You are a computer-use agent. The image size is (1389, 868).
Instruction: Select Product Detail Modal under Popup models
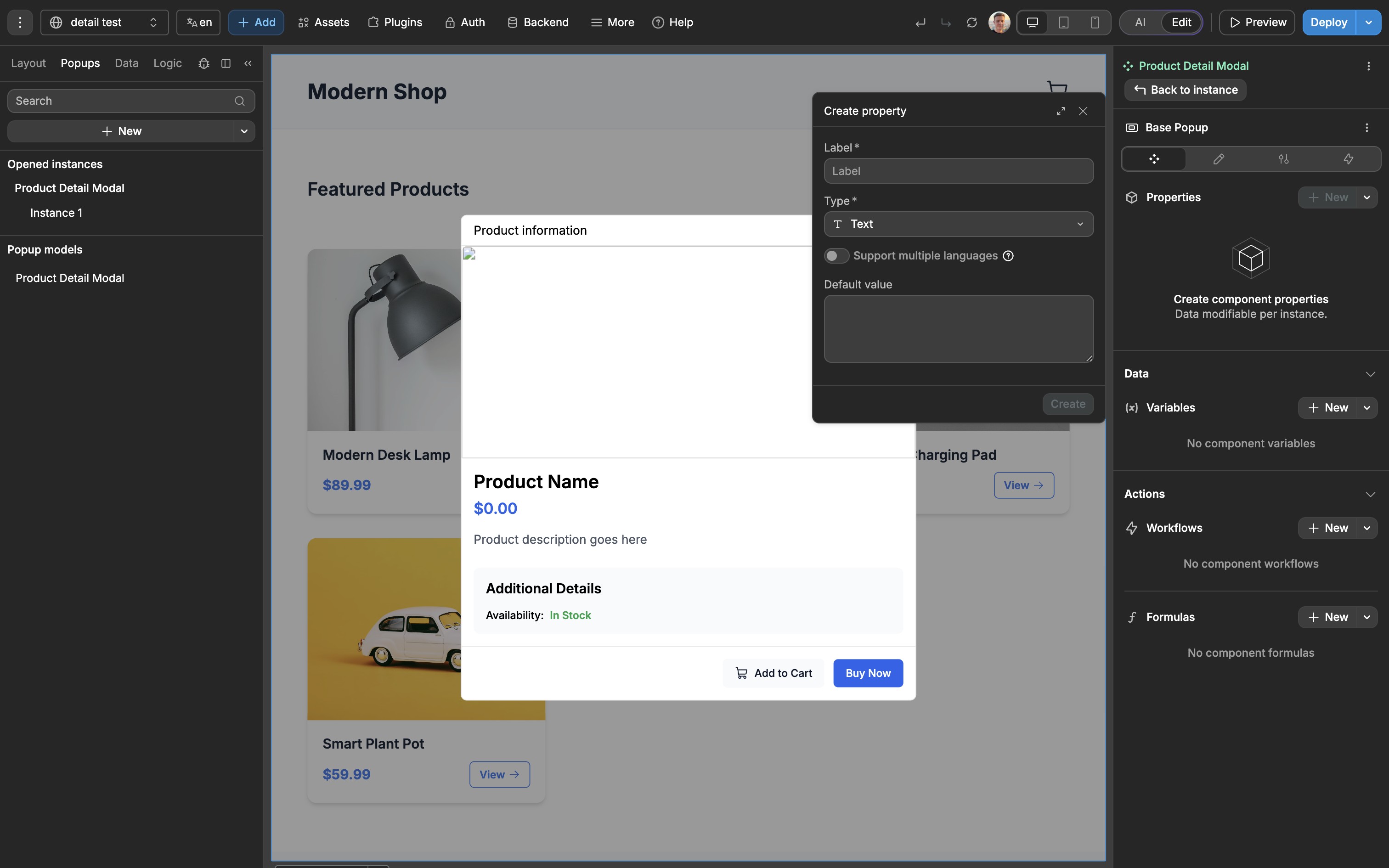(69, 278)
